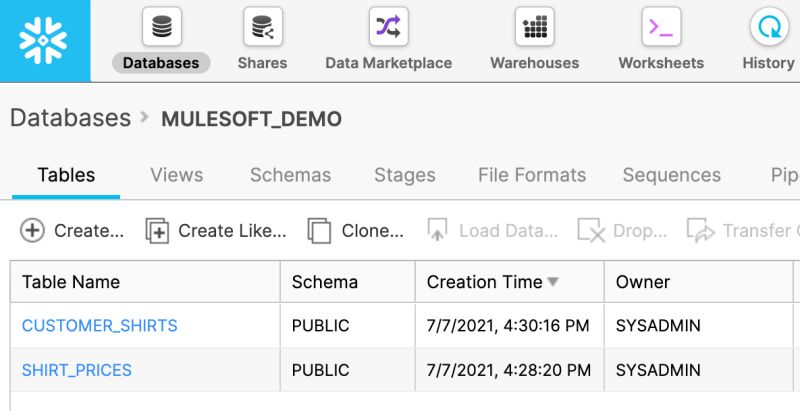Switch to the Sequences tab
This screenshot has height=411, width=800.
[671, 175]
